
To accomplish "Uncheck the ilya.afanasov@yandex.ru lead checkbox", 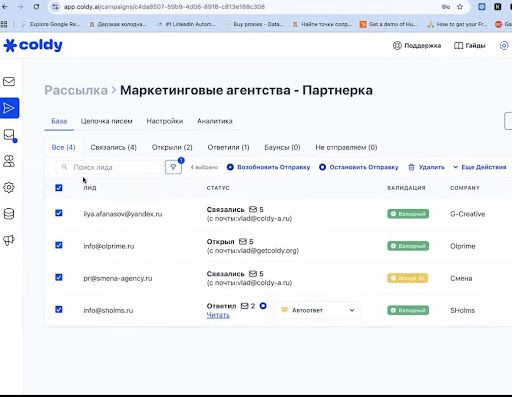I will pyautogui.click(x=59, y=213).
